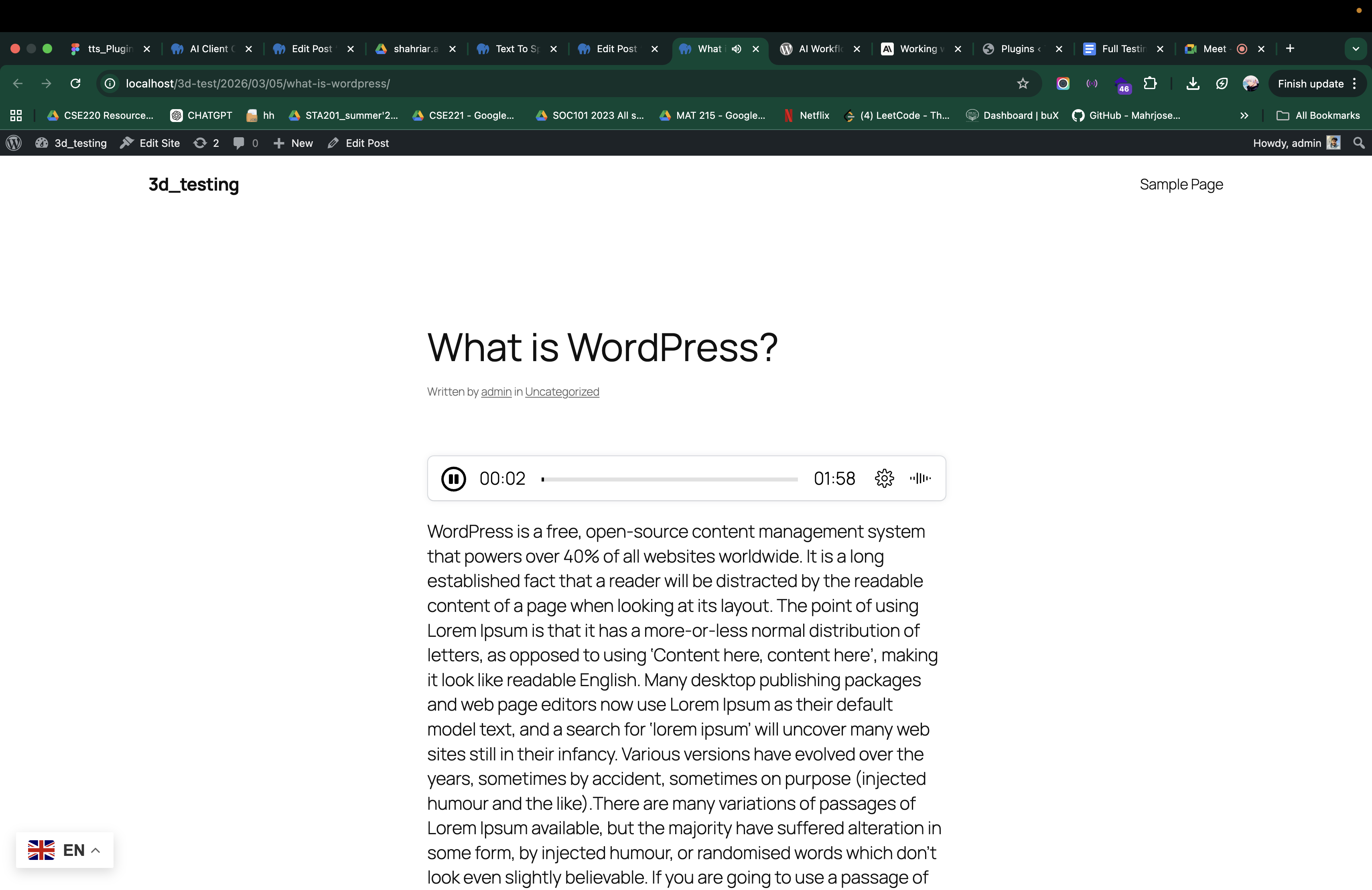This screenshot has width=1372, height=890.
Task: Click the waveform icon in player
Action: (x=920, y=478)
